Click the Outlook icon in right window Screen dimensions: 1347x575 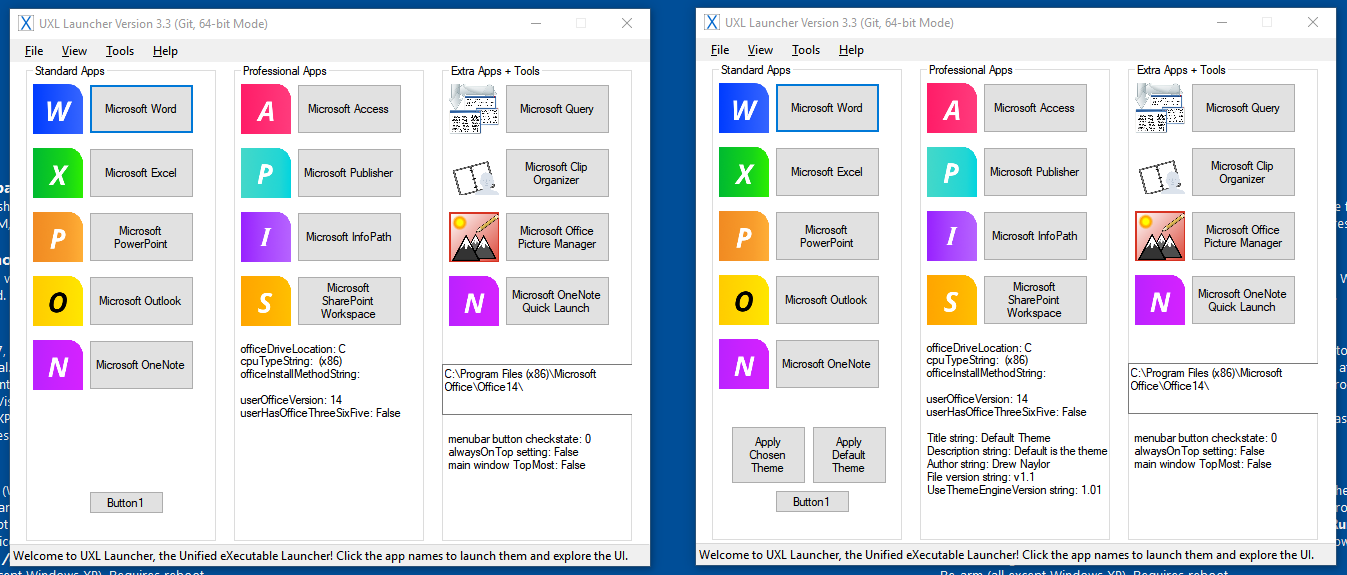pyautogui.click(x=744, y=300)
